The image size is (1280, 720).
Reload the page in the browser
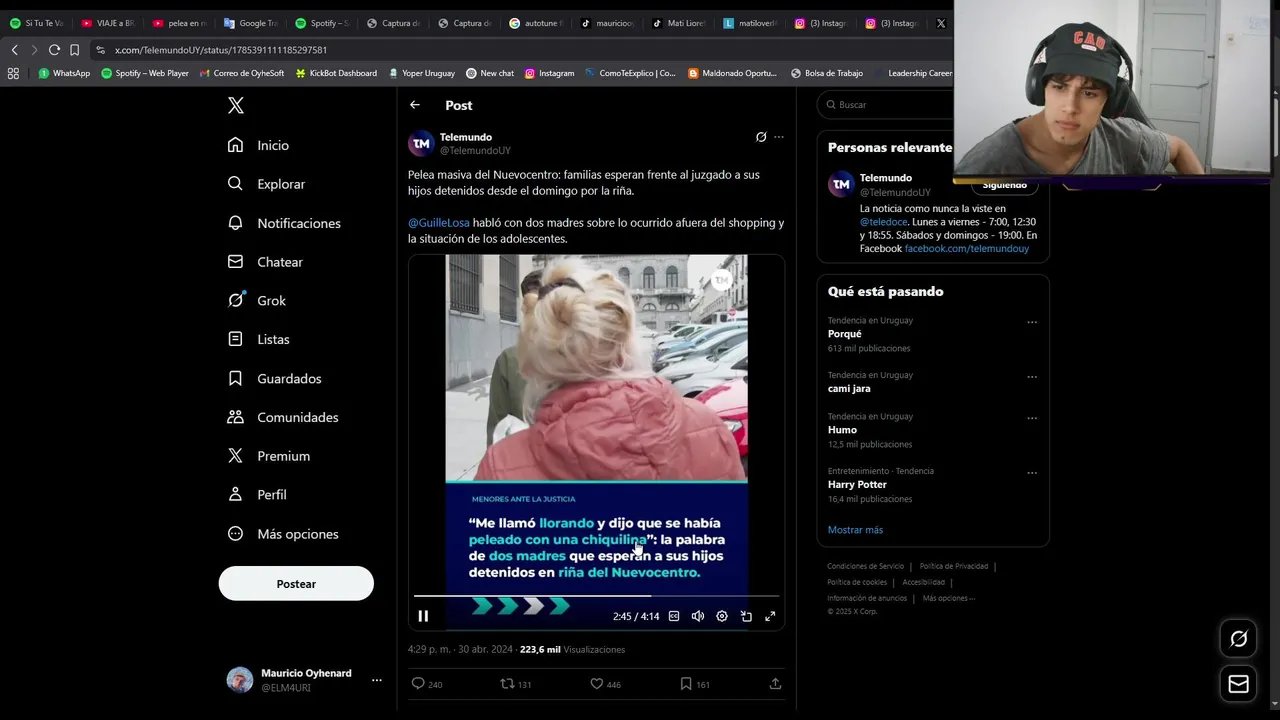point(54,50)
